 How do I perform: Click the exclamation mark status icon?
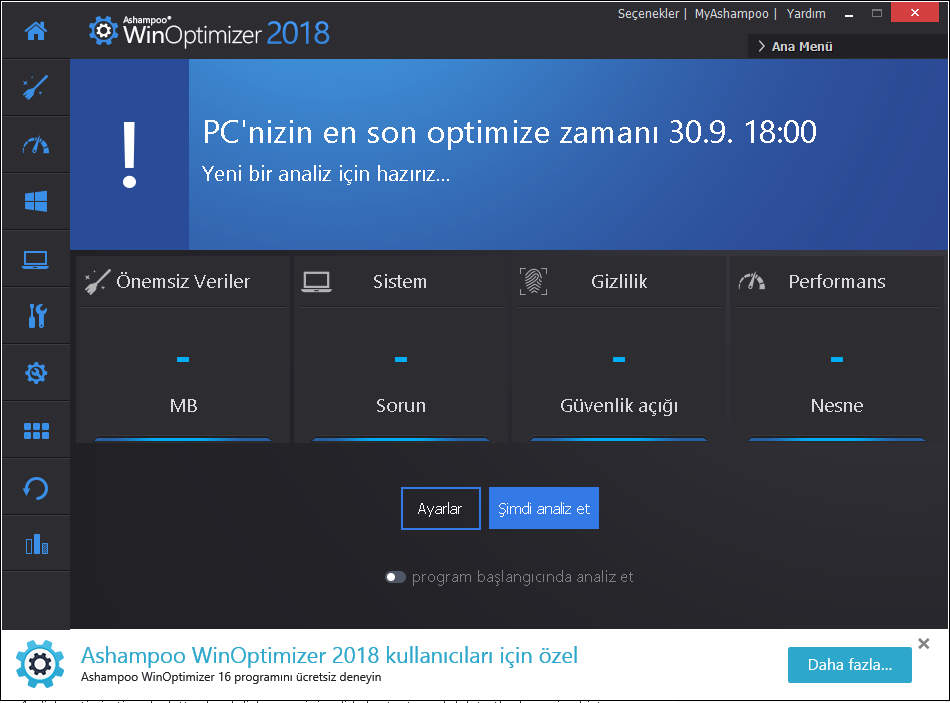tap(129, 155)
